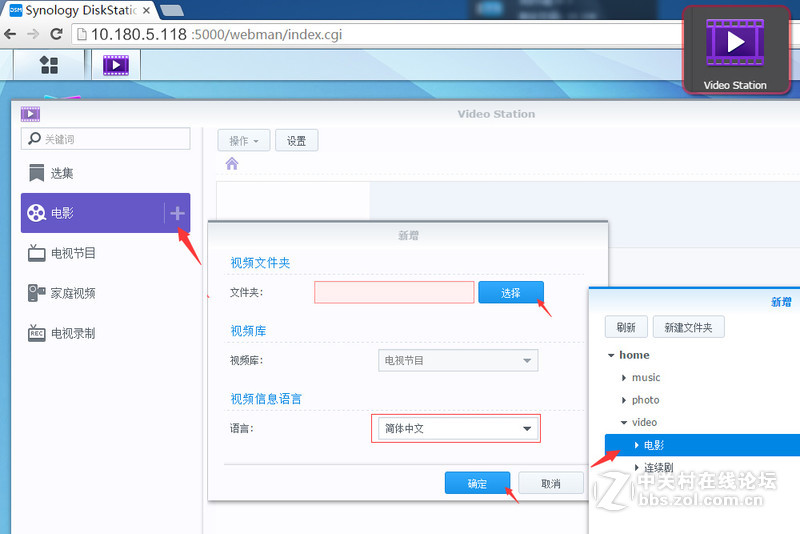Image resolution: width=800 pixels, height=534 pixels.
Task: Reload the page with refresh icon
Action: (x=56, y=34)
